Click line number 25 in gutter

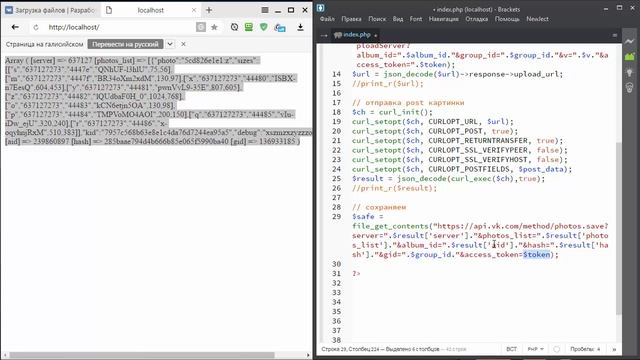click(x=336, y=178)
